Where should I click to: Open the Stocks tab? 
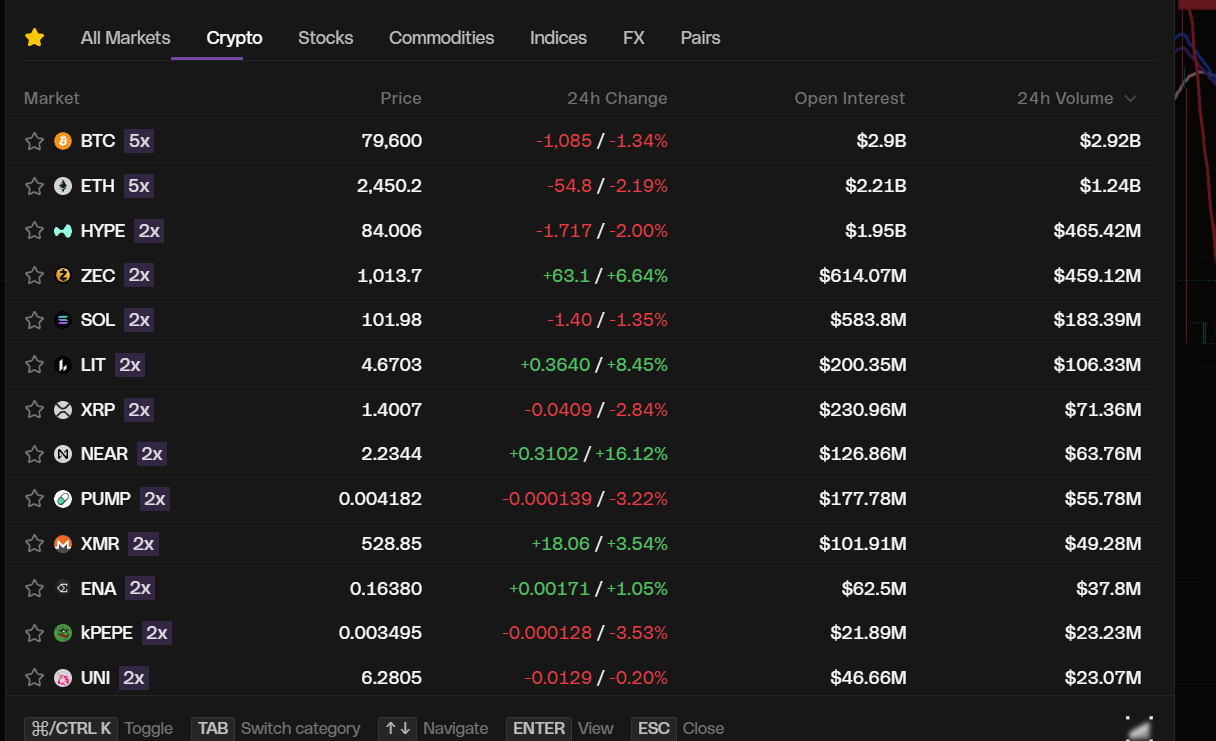pos(325,38)
